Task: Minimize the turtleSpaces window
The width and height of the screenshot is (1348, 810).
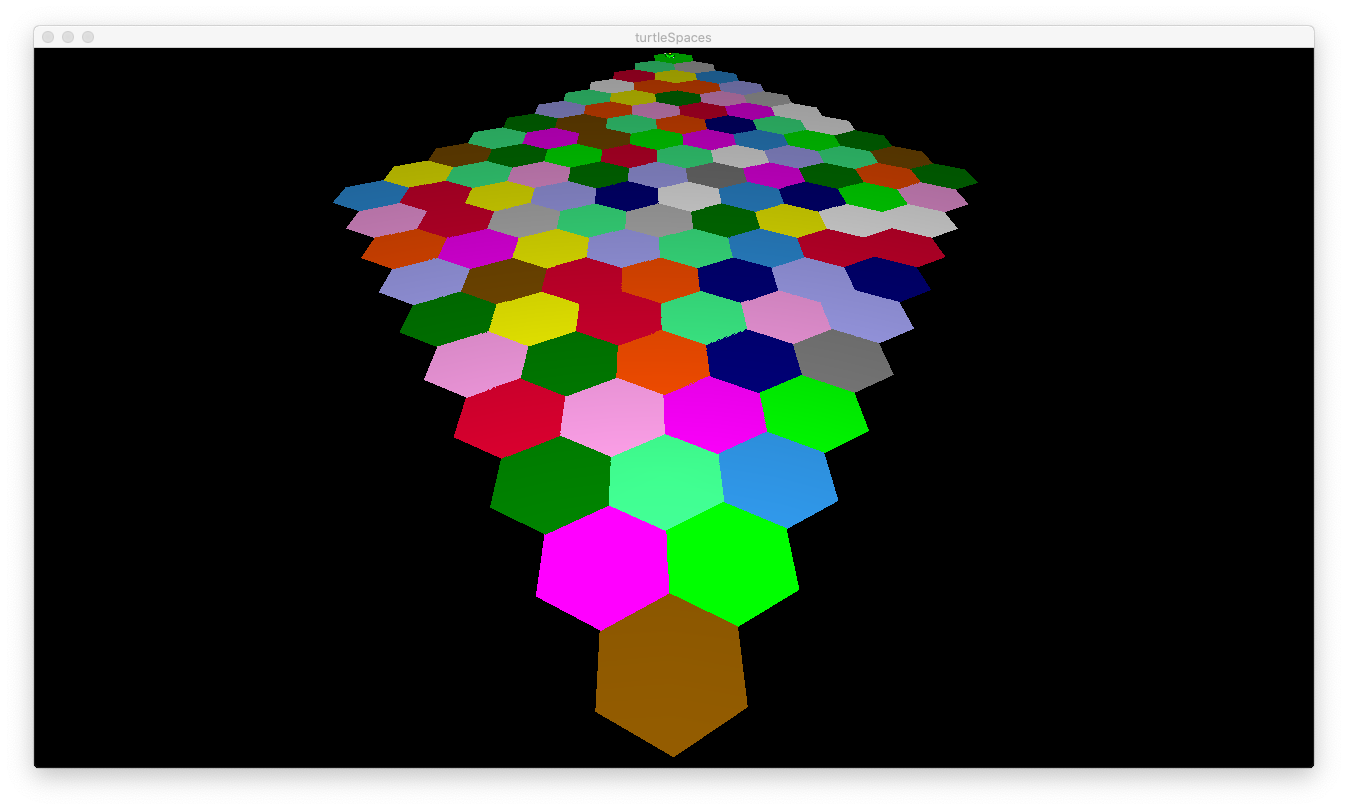Action: click(x=68, y=37)
